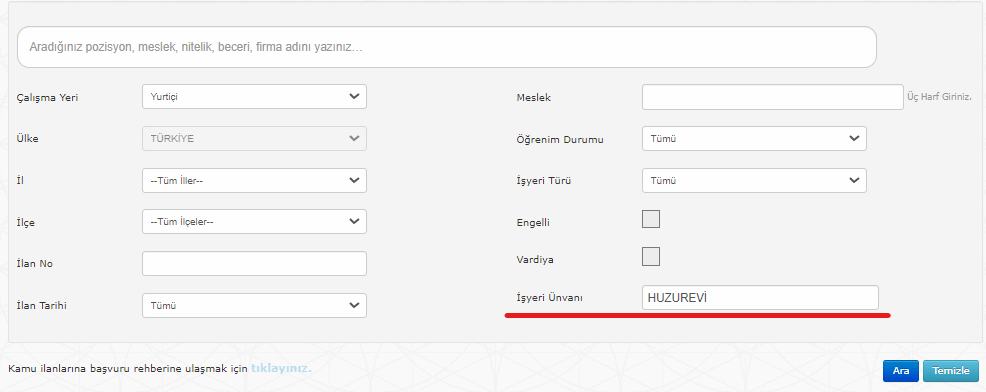This screenshot has height=392, width=986.
Task: Check the Vardiya checkbox
Action: tap(651, 257)
